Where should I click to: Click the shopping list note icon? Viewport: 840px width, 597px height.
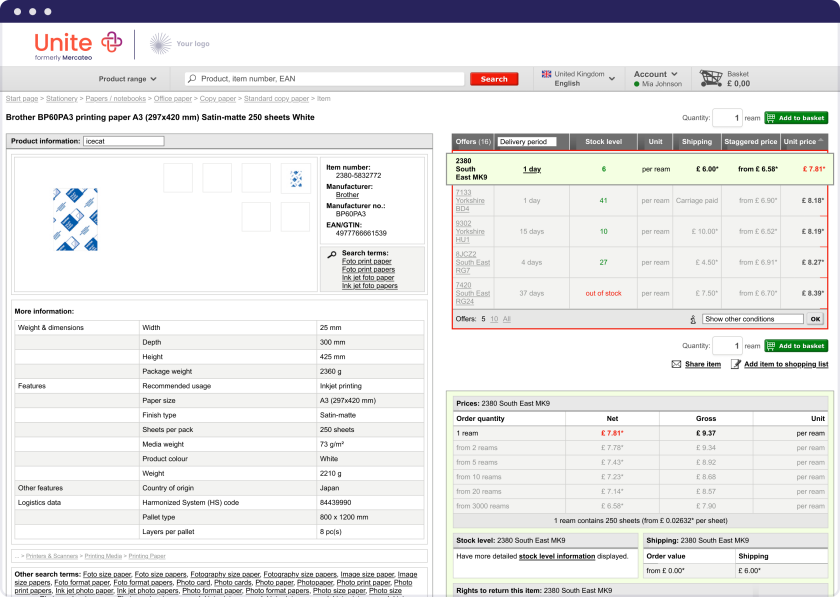pos(736,364)
